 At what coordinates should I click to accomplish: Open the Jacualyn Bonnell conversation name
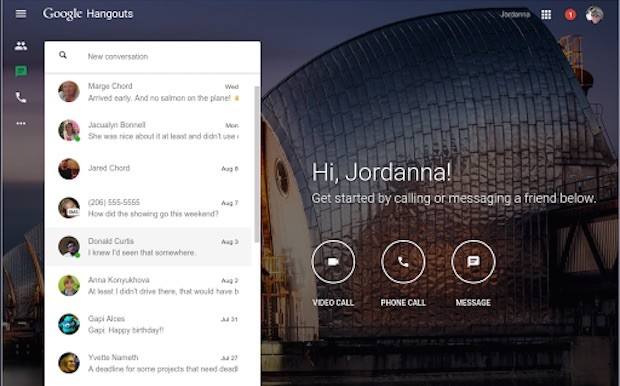[117, 125]
